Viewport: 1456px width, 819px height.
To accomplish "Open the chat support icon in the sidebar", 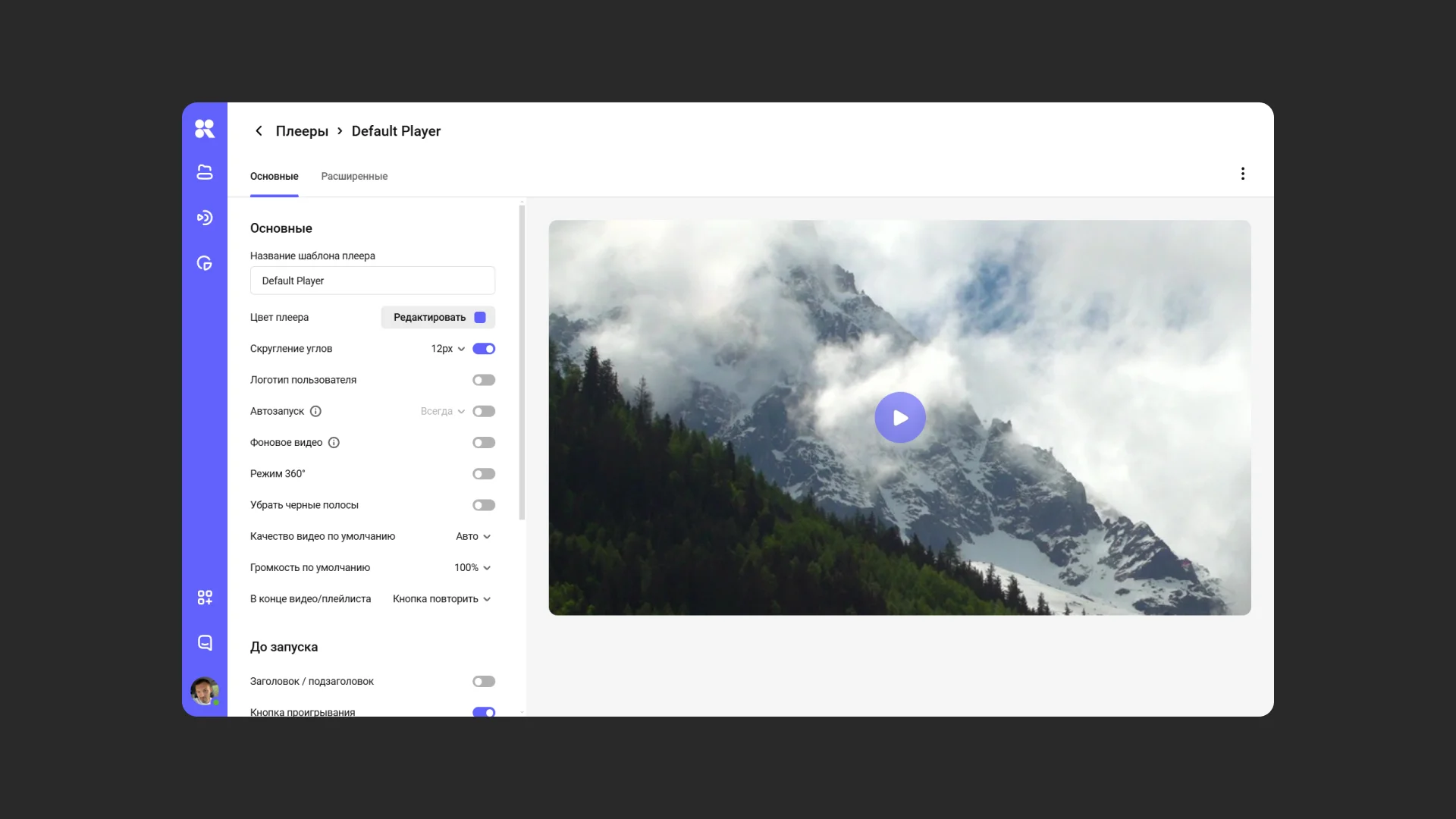I will 205,643.
